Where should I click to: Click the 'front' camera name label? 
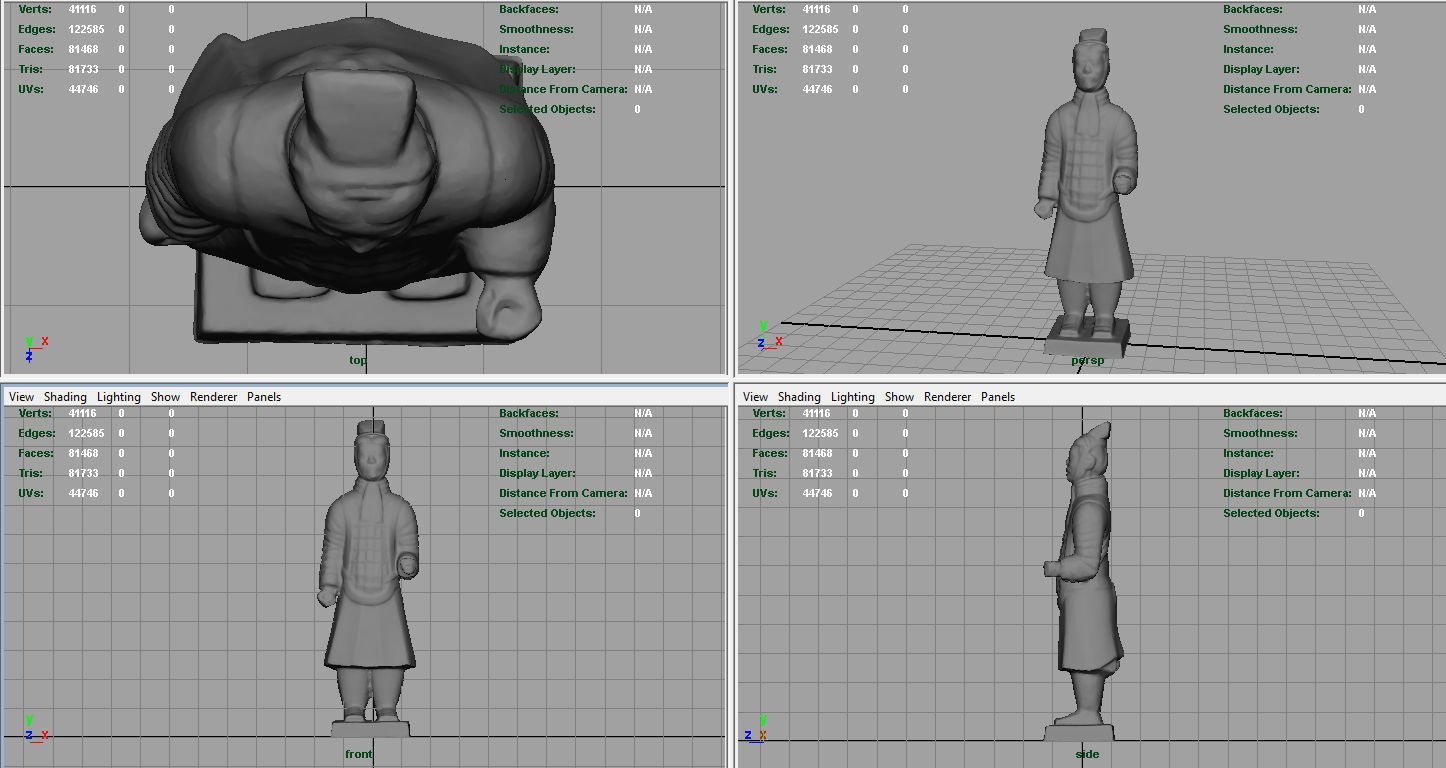[358, 754]
